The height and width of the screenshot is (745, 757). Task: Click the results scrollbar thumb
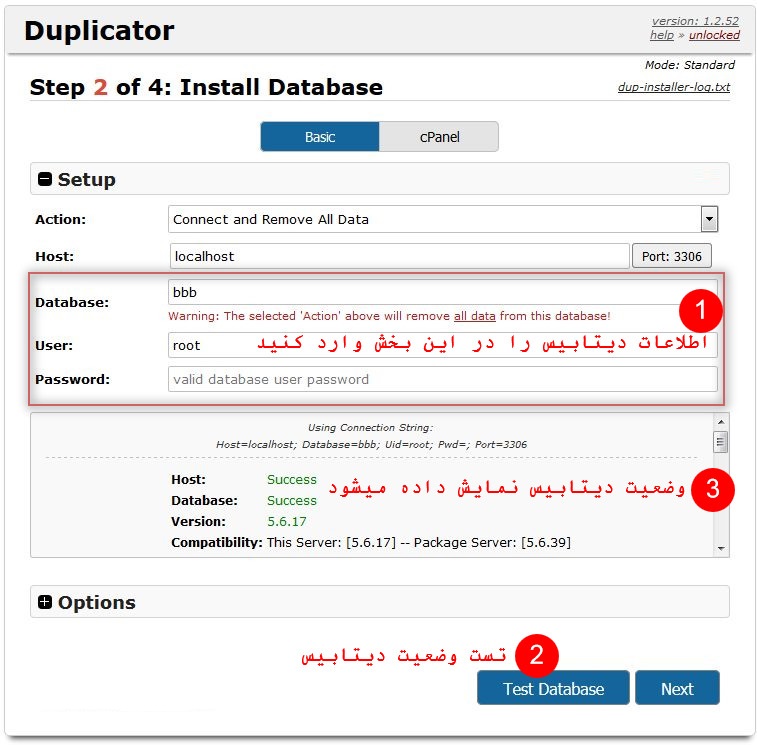click(721, 441)
